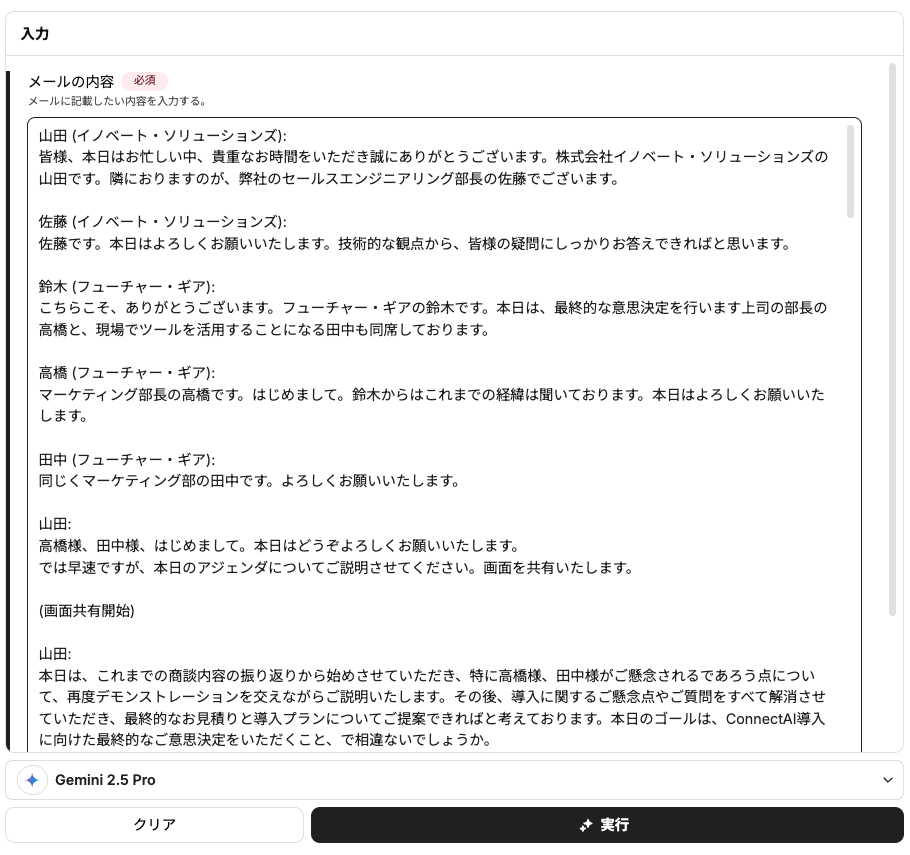Click the 必須 required badge

click(144, 81)
